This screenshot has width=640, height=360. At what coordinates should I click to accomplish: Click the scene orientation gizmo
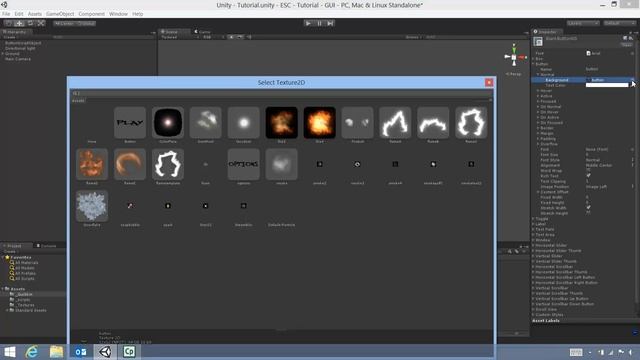(x=514, y=57)
